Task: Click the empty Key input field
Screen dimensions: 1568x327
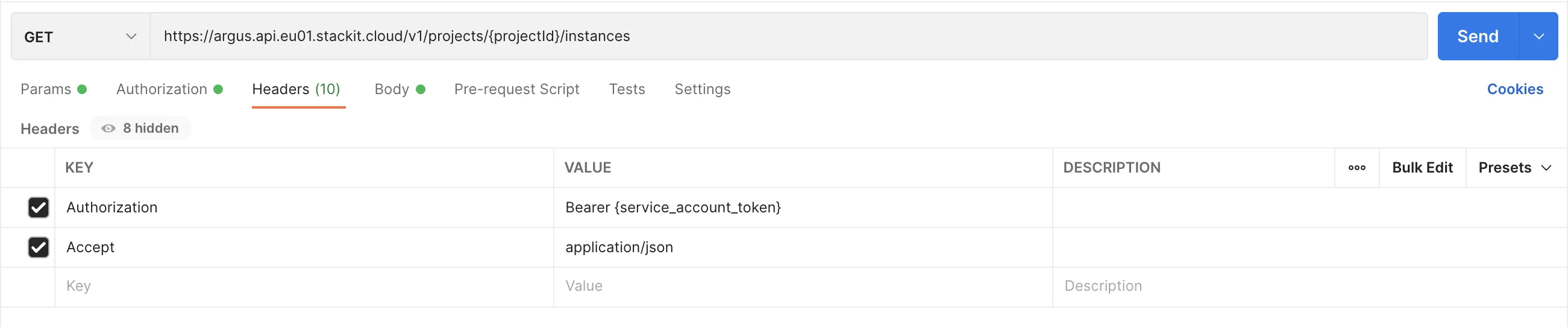Action: (x=303, y=286)
